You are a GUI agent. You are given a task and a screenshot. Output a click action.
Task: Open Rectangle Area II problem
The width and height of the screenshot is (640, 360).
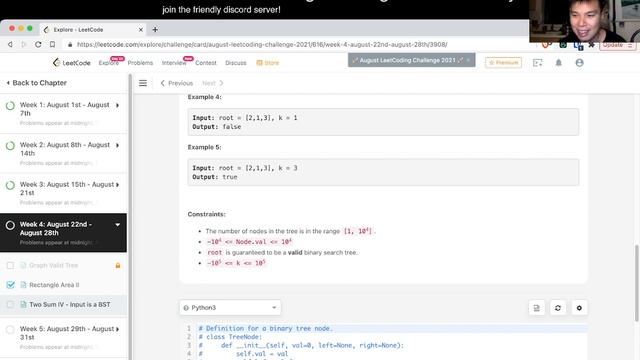click(x=54, y=285)
